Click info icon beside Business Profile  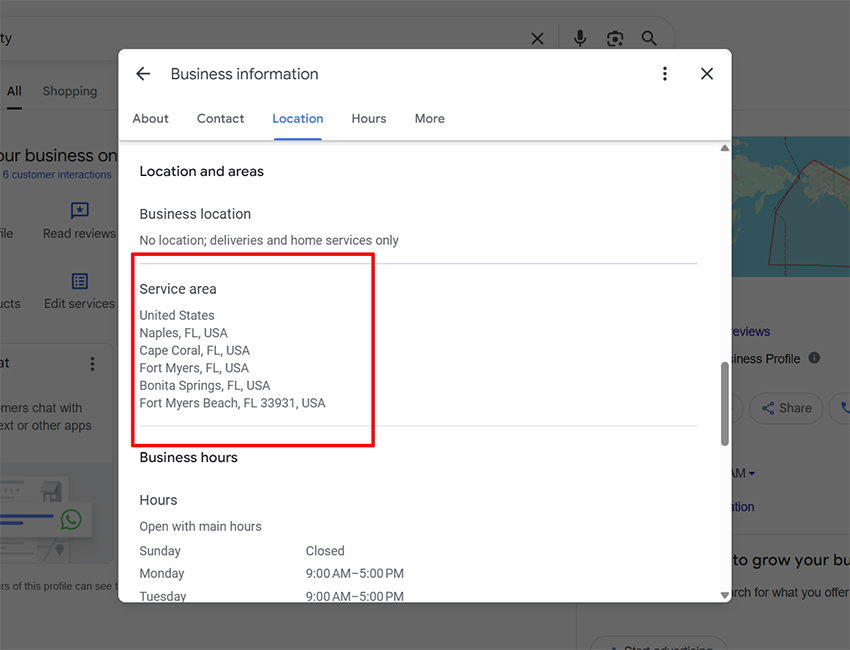[x=814, y=358]
